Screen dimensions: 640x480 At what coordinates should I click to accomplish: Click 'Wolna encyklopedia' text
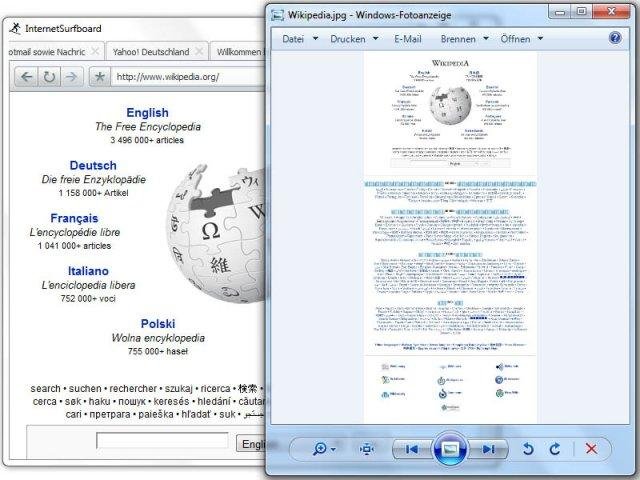(158, 338)
